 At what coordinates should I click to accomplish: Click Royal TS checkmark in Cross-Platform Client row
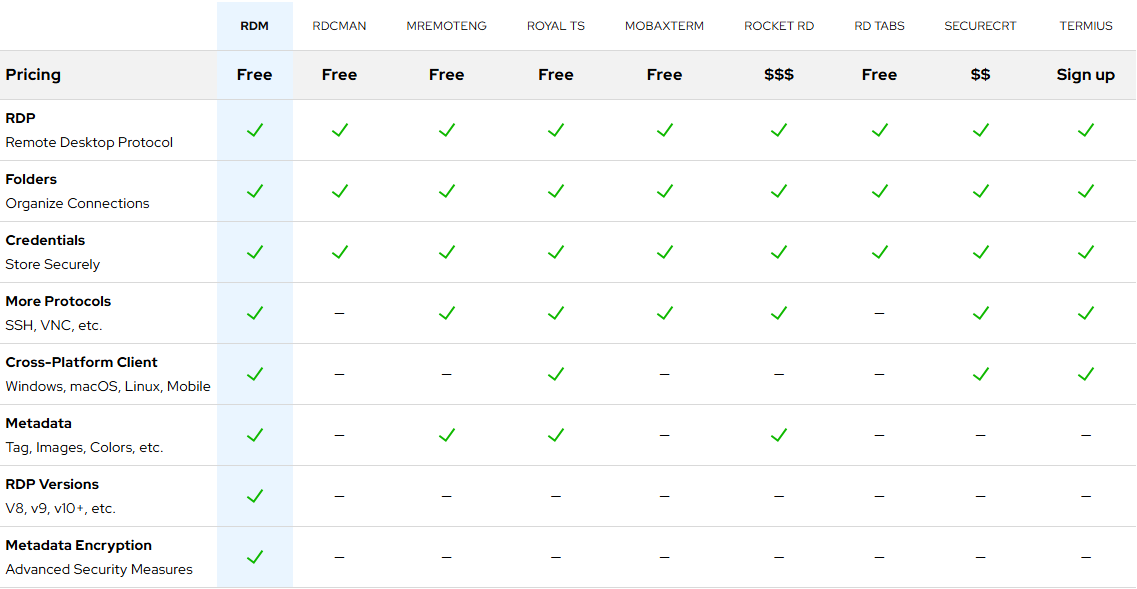click(x=556, y=374)
